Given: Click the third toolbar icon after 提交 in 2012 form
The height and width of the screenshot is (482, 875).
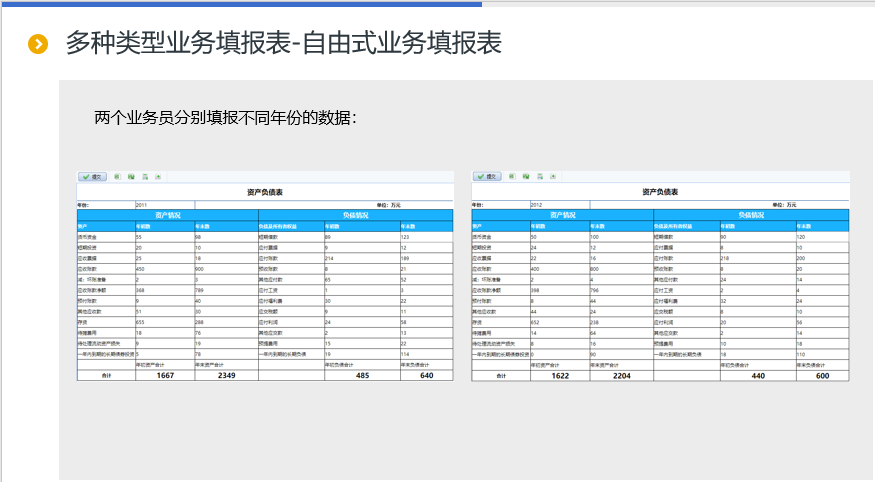Looking at the screenshot, I should tap(539, 177).
